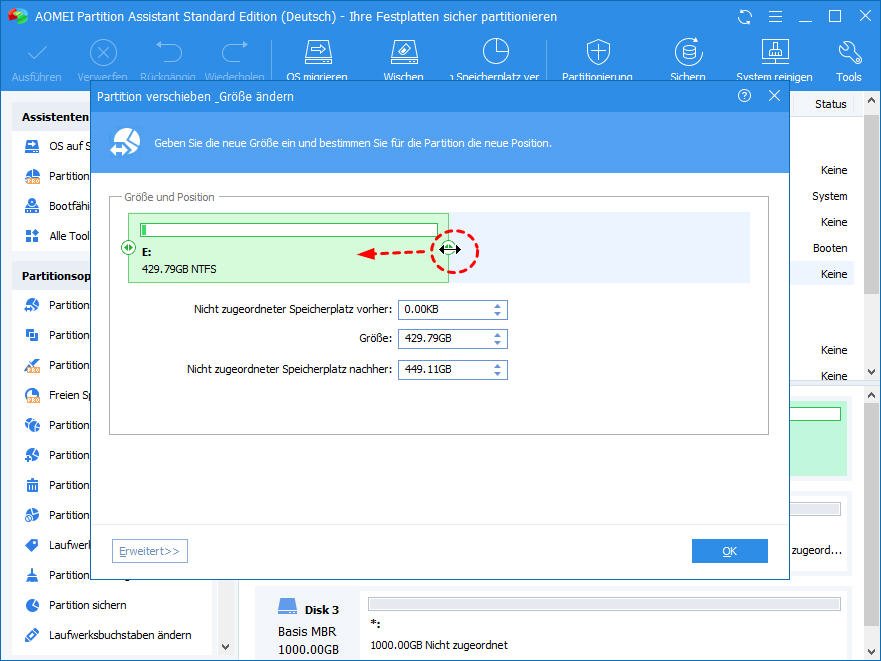The width and height of the screenshot is (881, 661).
Task: Click the OS auf SSD sidebar icon
Action: (x=32, y=147)
